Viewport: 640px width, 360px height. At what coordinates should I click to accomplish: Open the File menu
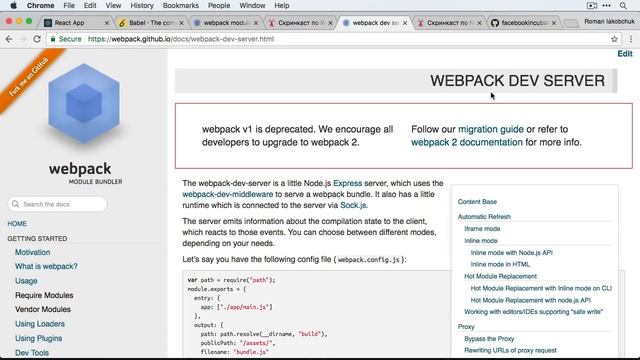pos(69,5)
